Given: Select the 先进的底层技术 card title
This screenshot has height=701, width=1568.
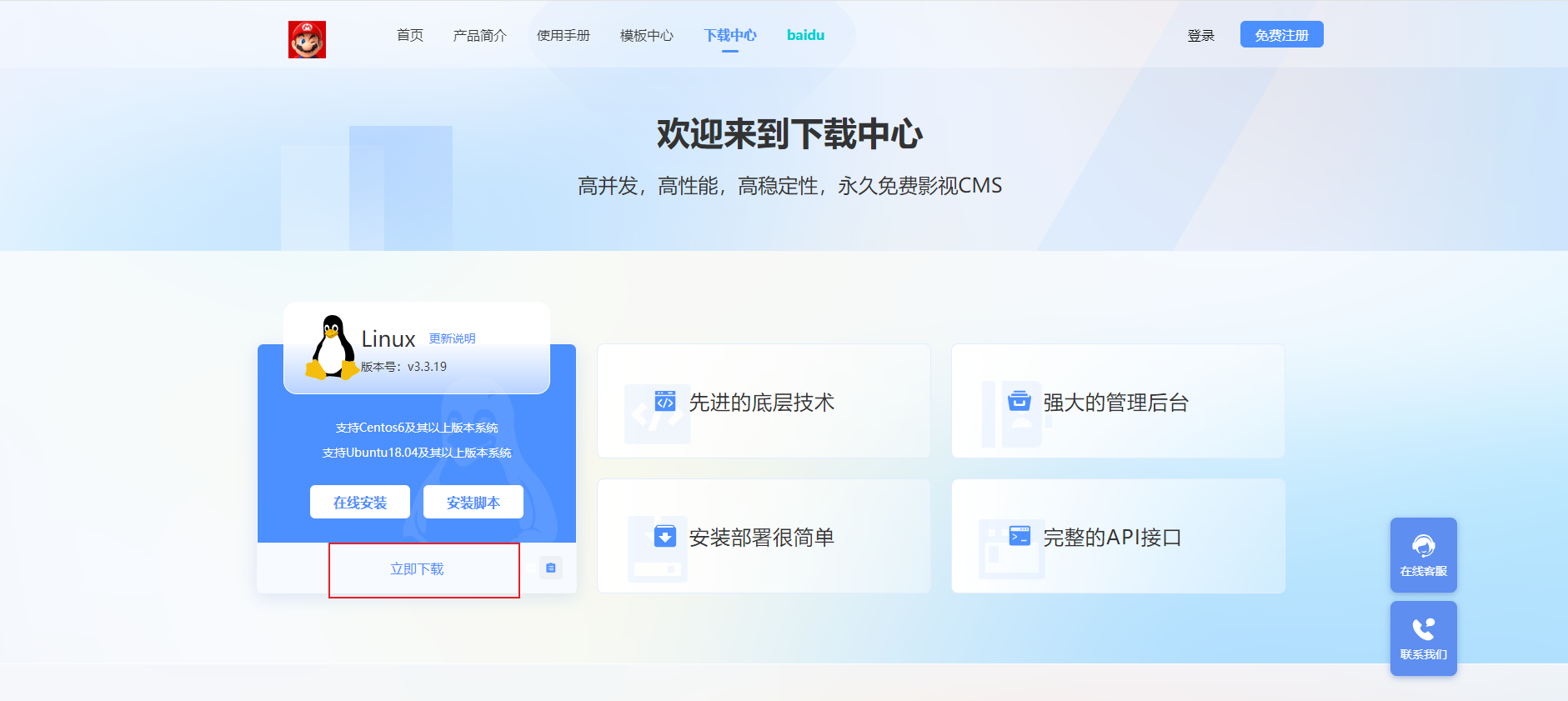Looking at the screenshot, I should (x=761, y=403).
